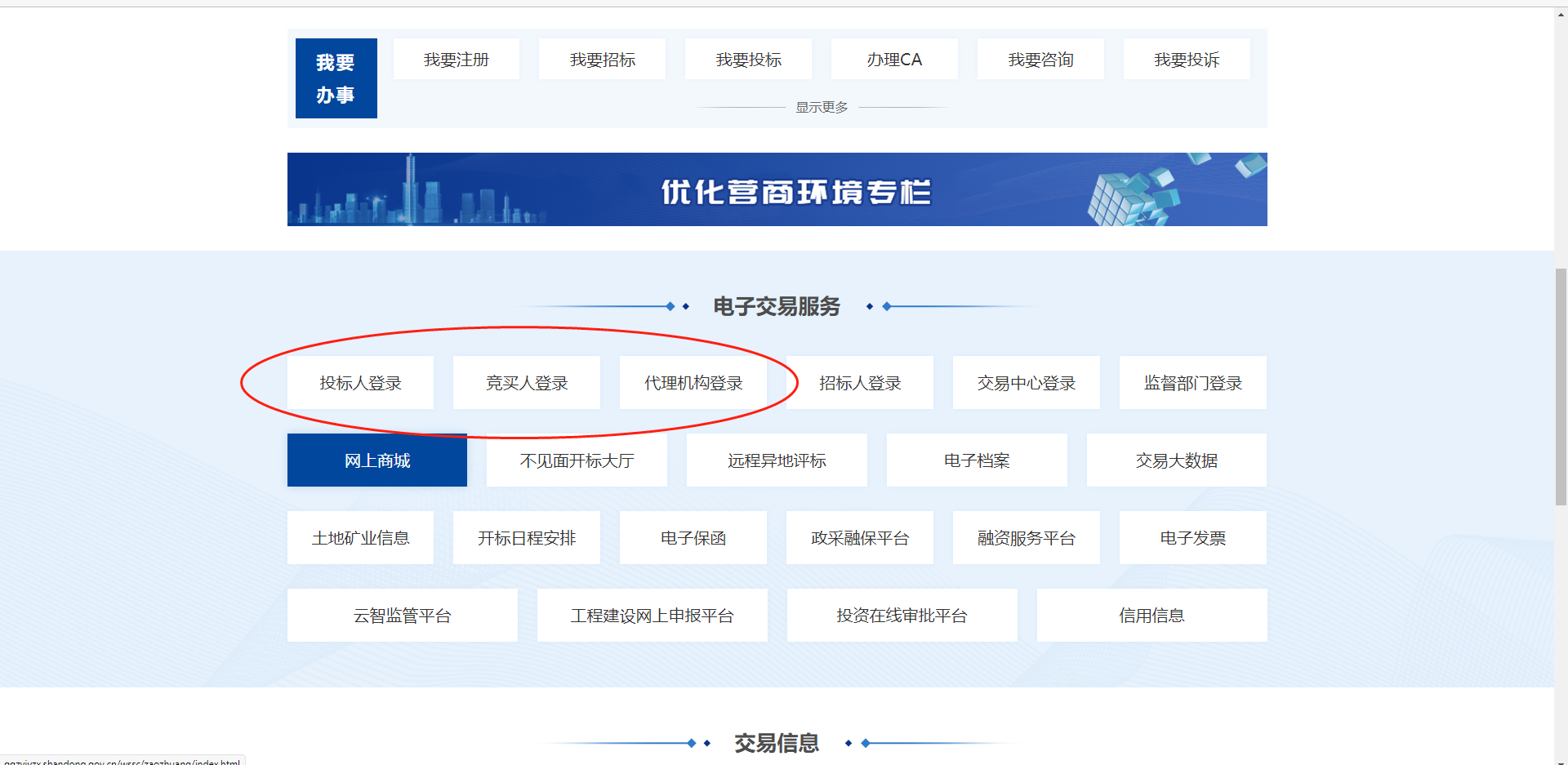Click the 交易中心登录 login entry

coord(1027,382)
